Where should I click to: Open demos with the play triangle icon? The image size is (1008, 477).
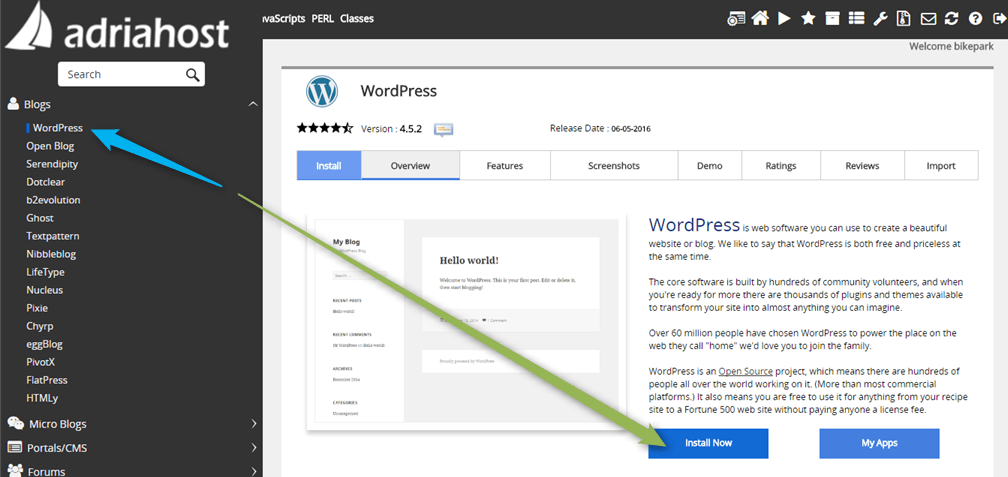784,19
